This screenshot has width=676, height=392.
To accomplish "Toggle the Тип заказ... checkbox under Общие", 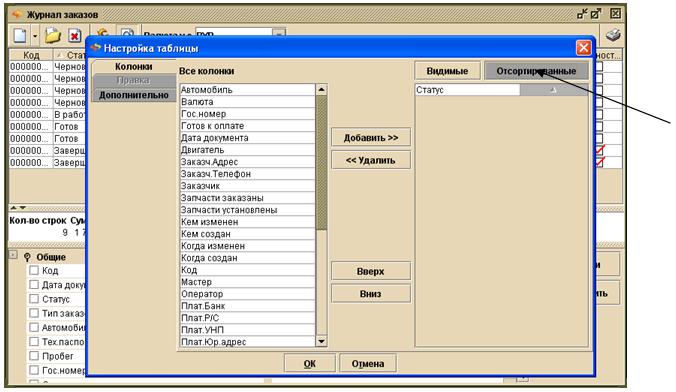I will pos(34,313).
